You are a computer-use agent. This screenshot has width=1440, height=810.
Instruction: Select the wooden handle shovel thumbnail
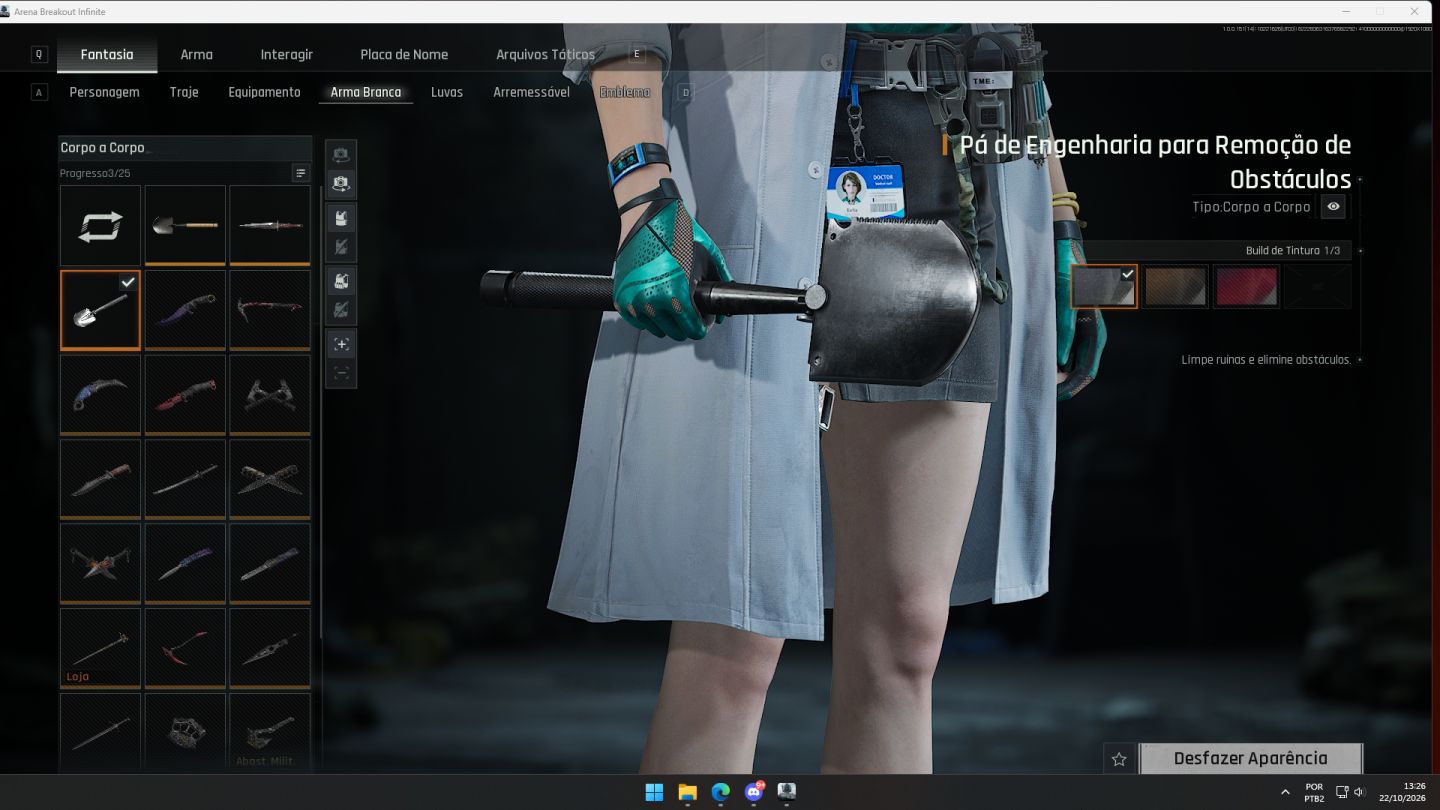tap(185, 225)
